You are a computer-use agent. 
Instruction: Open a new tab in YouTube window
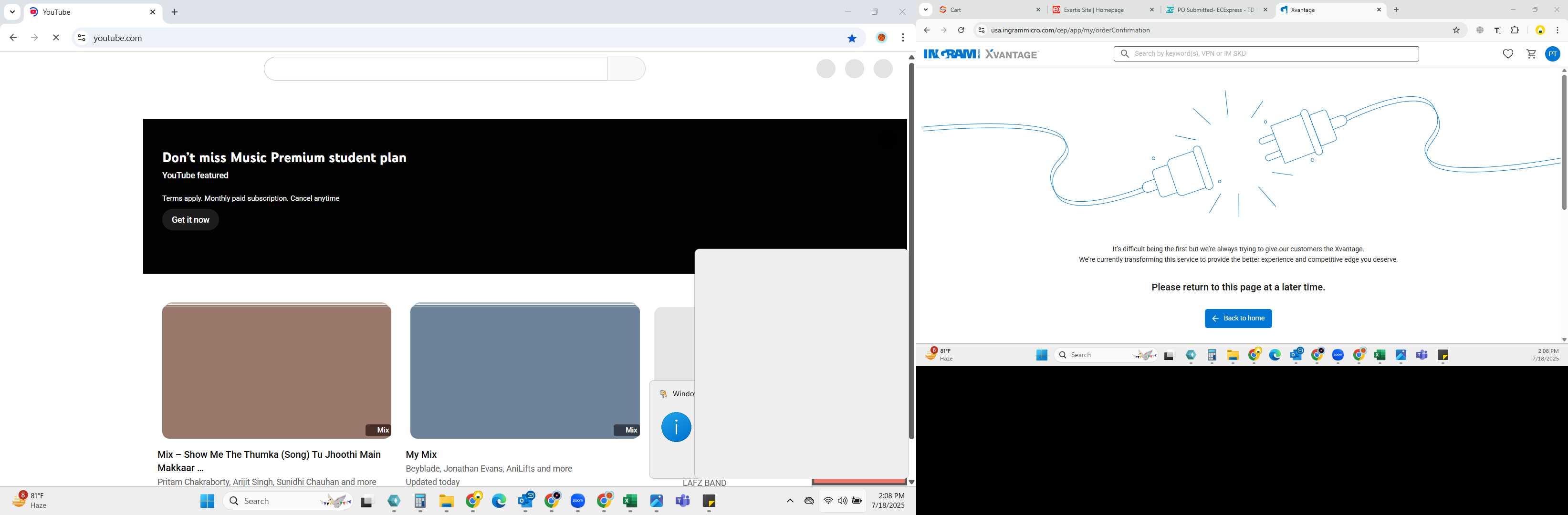175,12
